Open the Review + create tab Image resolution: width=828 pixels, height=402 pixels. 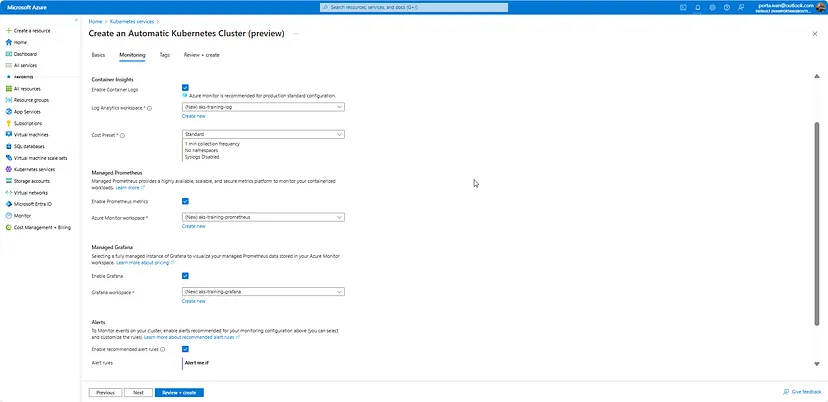pyautogui.click(x=201, y=55)
